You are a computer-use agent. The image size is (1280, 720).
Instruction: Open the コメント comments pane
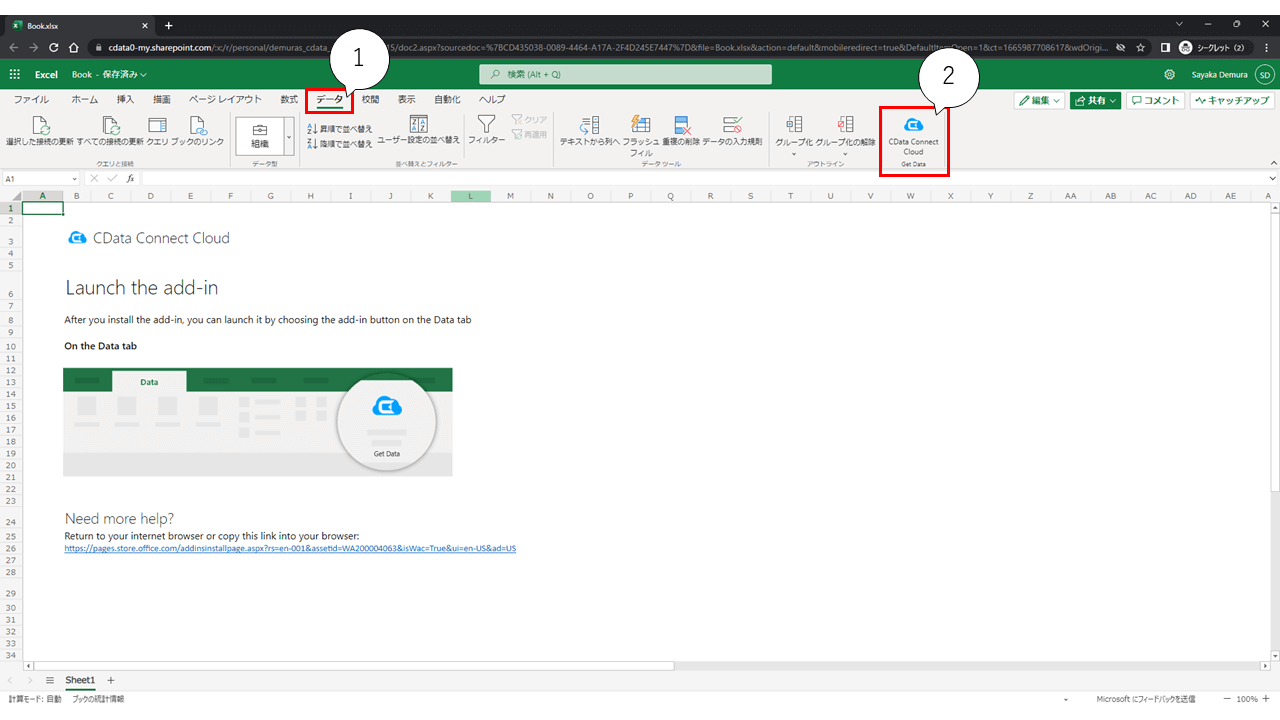(1155, 100)
